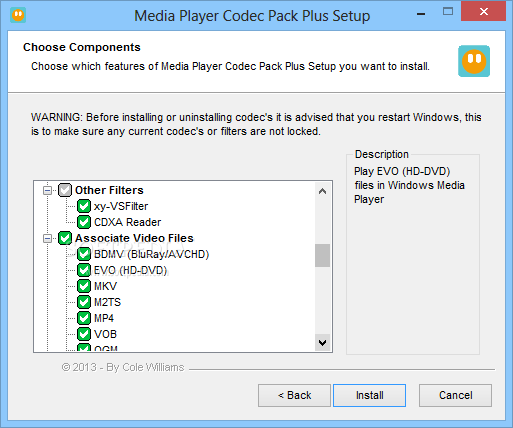Uncheck the xy-VSFilter checkbox

coord(84,206)
